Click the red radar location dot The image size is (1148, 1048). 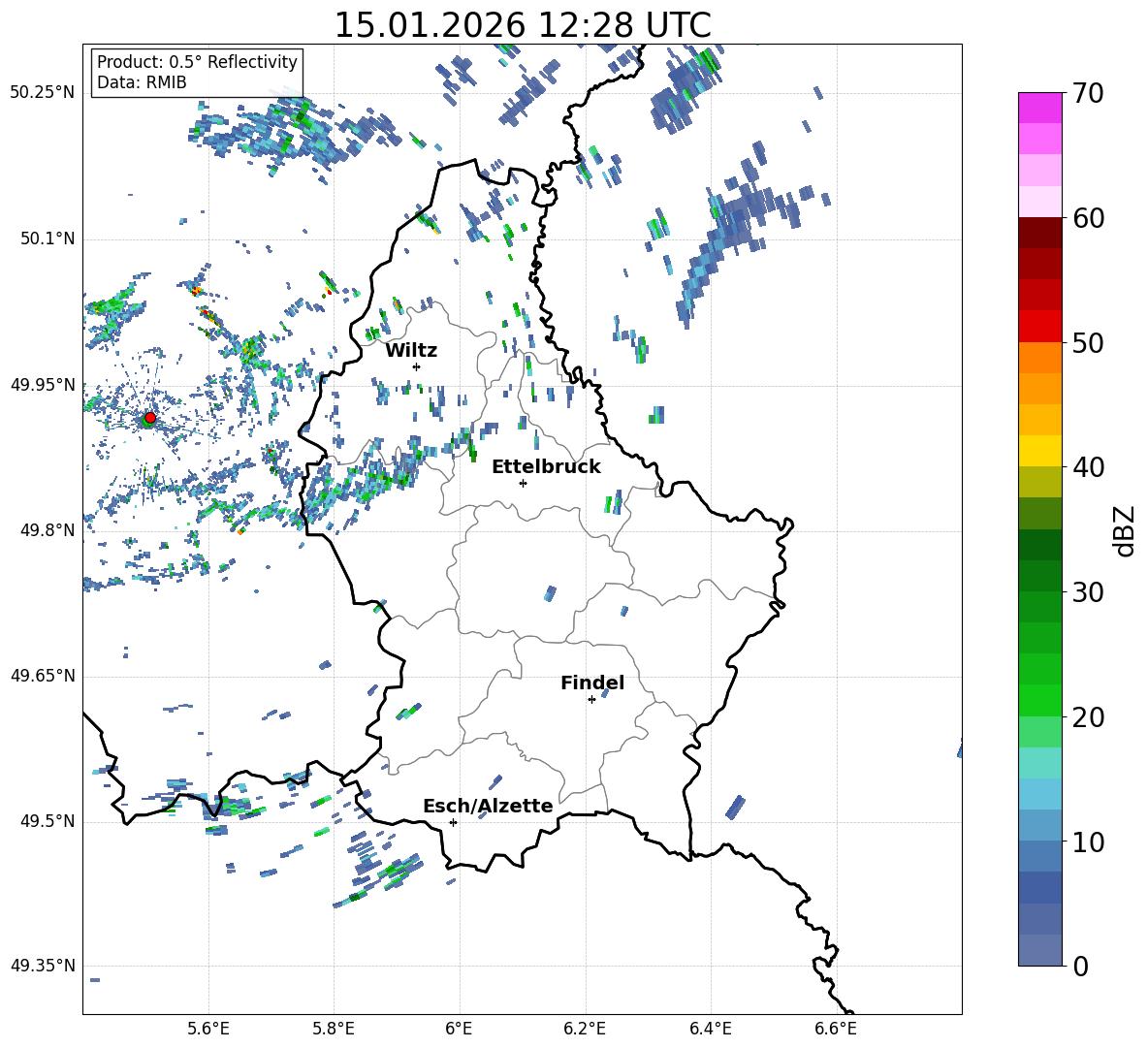[149, 417]
